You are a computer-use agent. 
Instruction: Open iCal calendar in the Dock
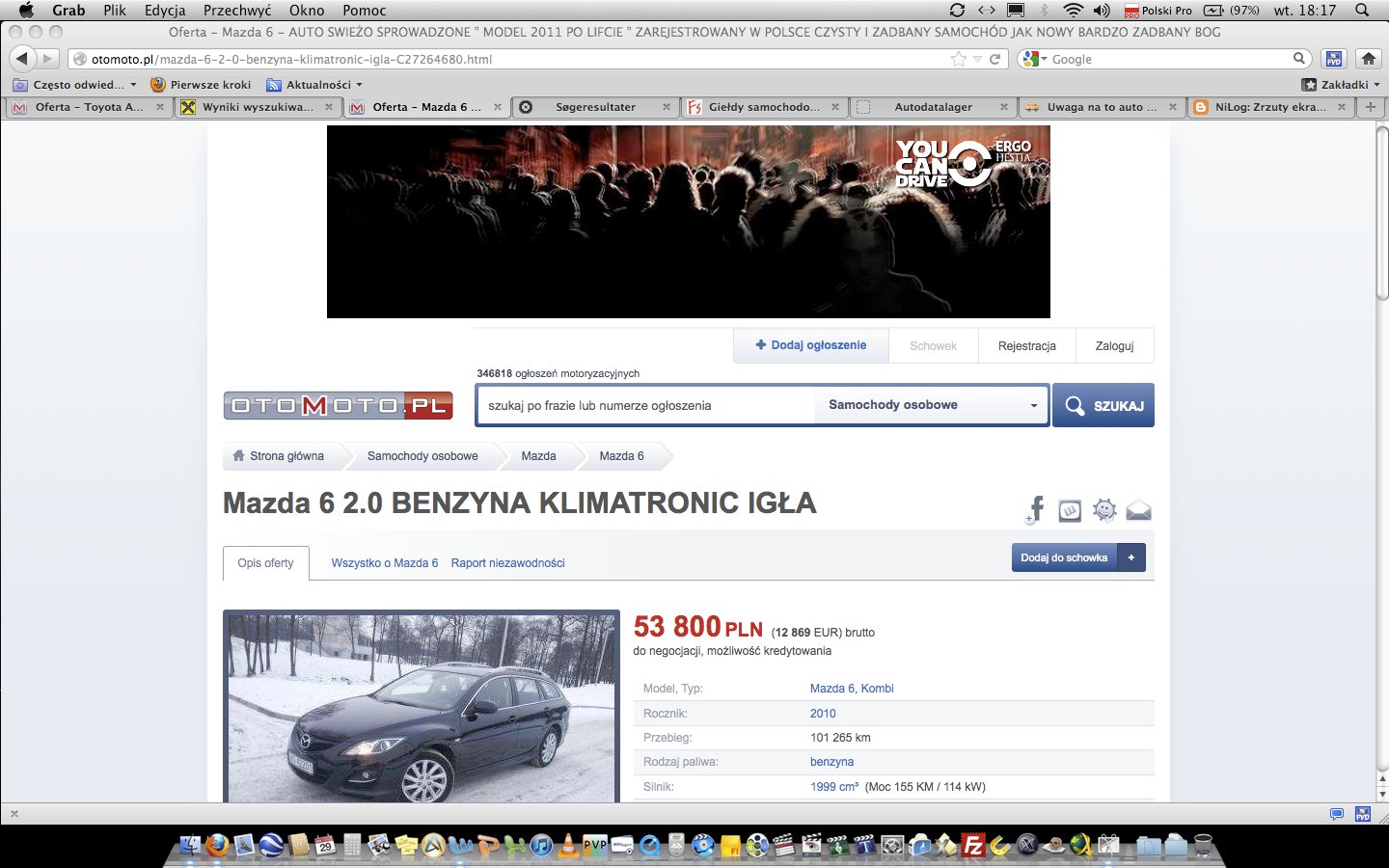325,845
